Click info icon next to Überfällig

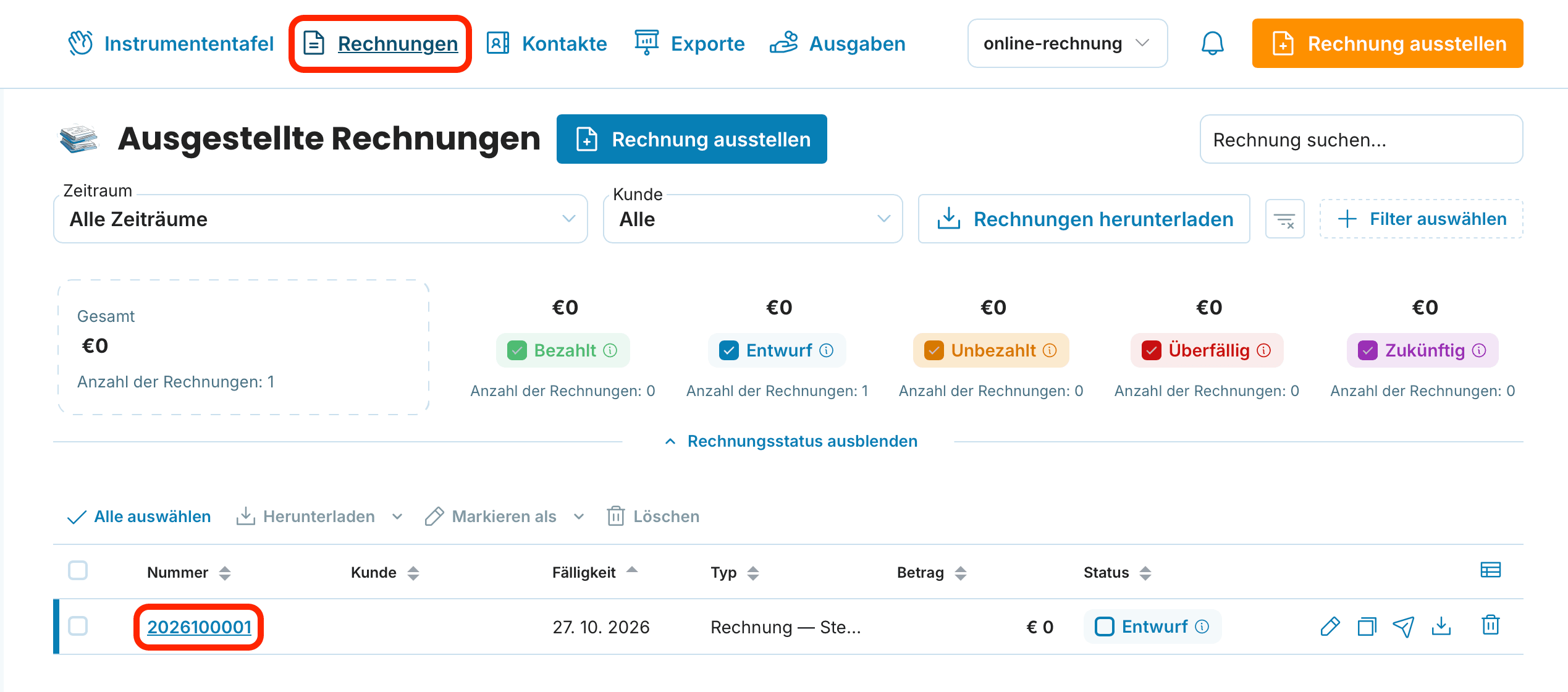coord(1264,350)
